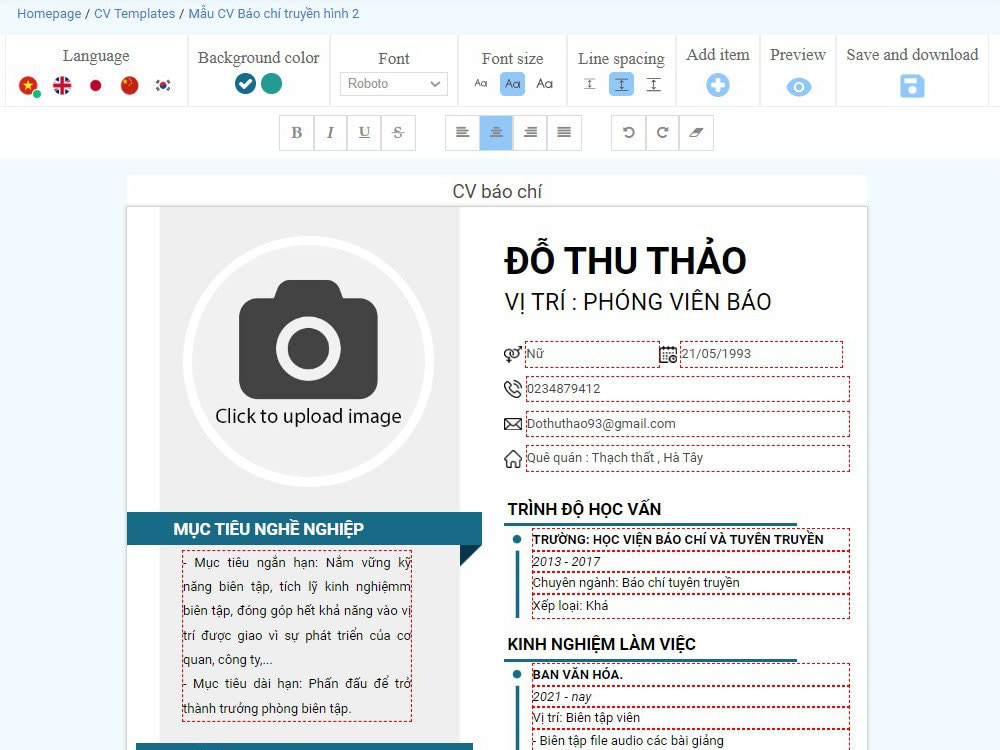Edit VỊ TRÍ : PHÓNG VIÊN BÁO line
Viewport: 1000px width, 750px height.
pyautogui.click(x=638, y=302)
